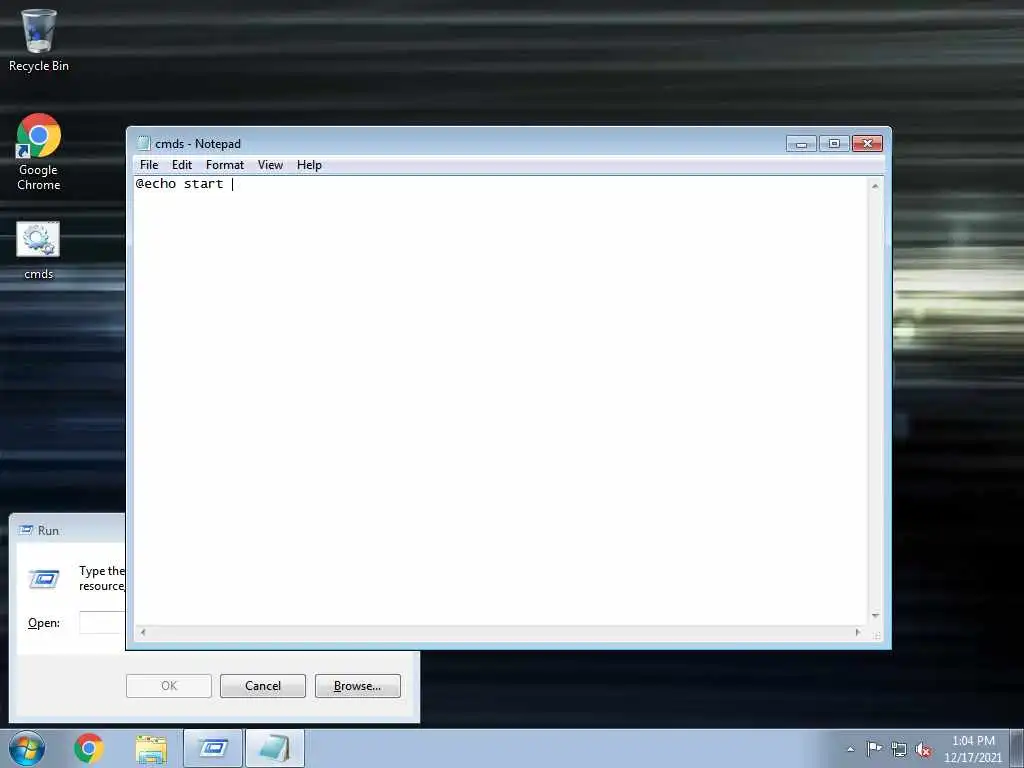The height and width of the screenshot is (768, 1024).
Task: Close the cmds Notepad window
Action: [867, 144]
